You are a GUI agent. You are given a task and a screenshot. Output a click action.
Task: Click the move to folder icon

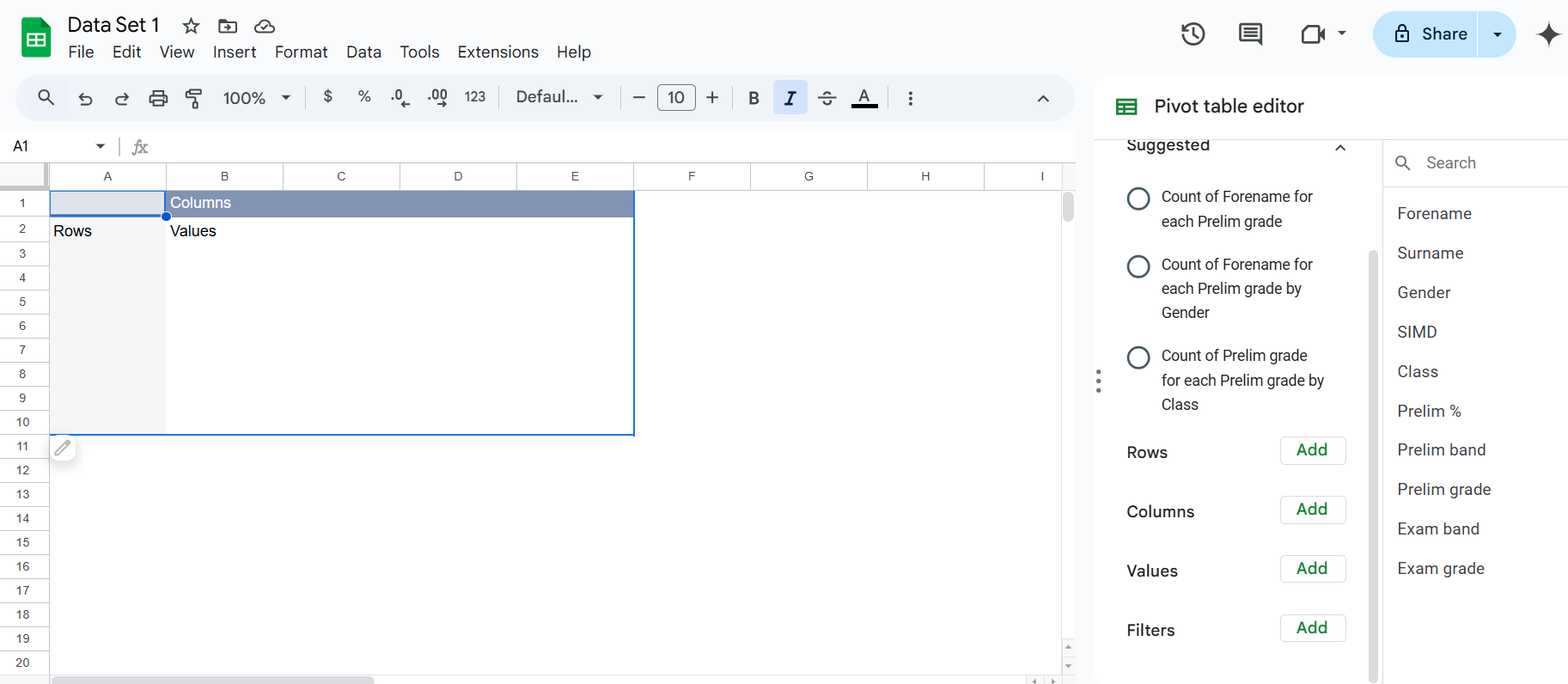click(228, 26)
